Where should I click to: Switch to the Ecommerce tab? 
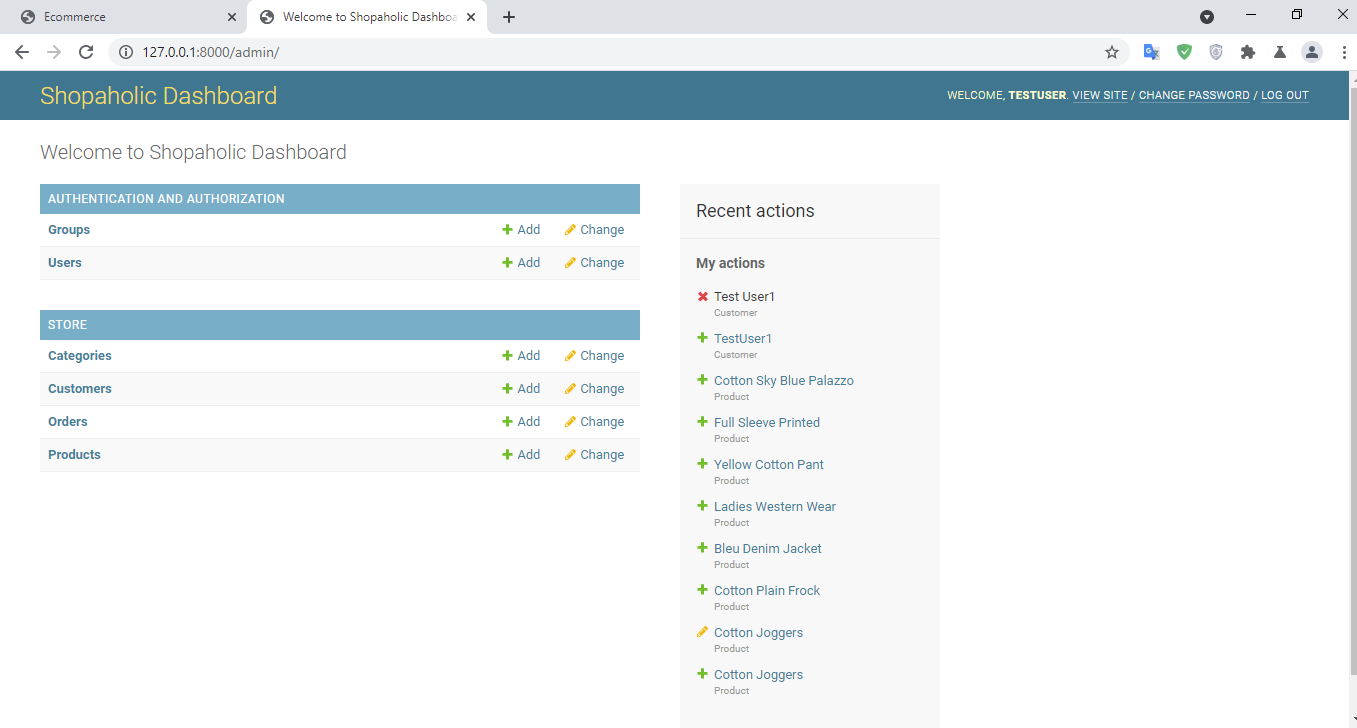pos(126,17)
